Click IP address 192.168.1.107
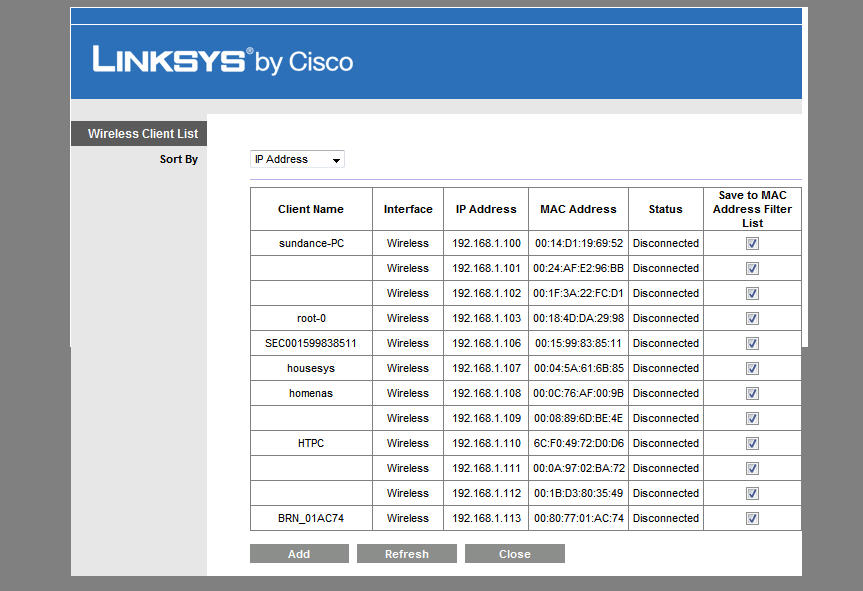The width and height of the screenshot is (863, 591). pos(486,368)
